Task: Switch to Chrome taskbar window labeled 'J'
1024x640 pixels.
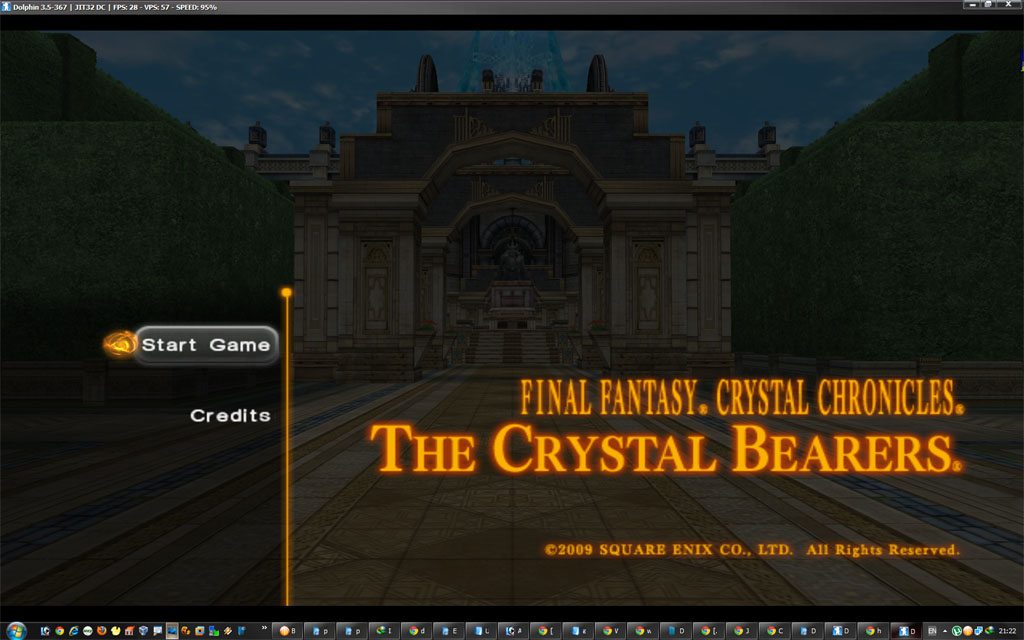Action: tap(741, 631)
